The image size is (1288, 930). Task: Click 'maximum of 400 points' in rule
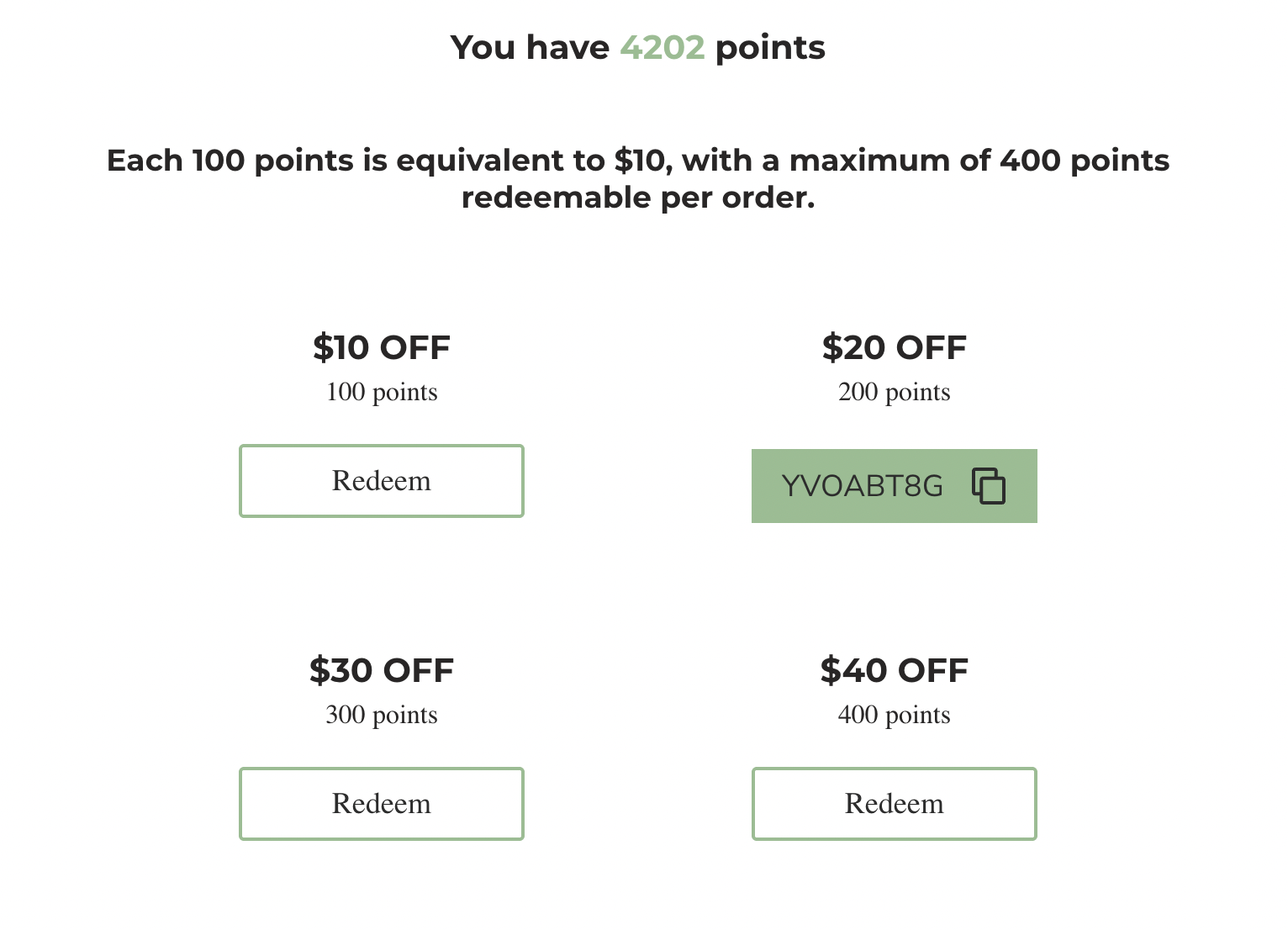click(979, 160)
